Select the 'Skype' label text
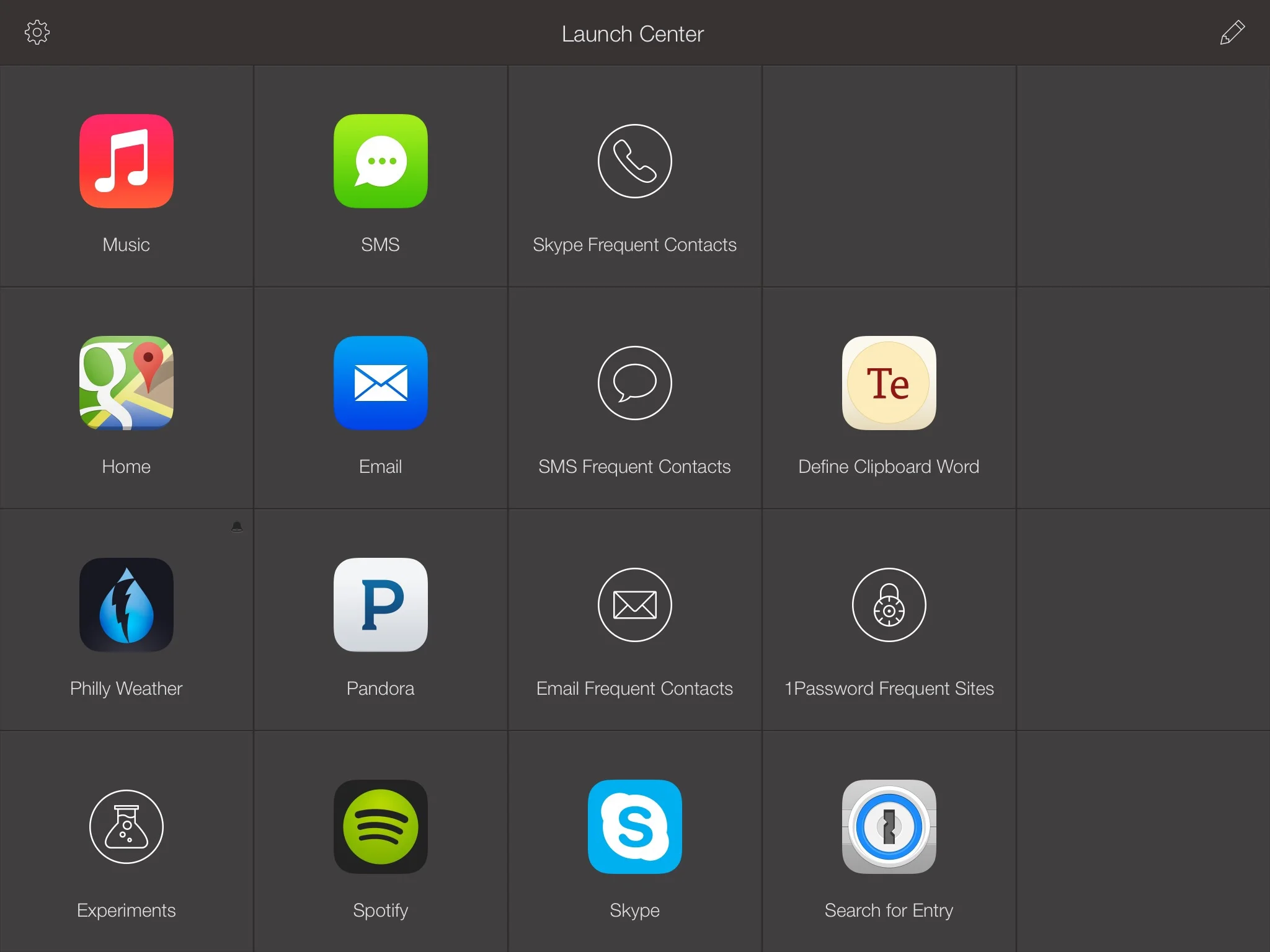1270x952 pixels. click(635, 911)
